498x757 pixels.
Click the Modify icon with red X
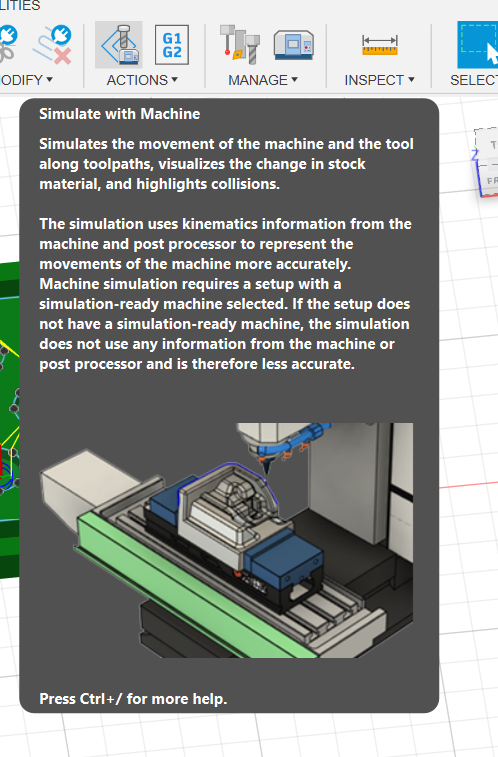[x=53, y=45]
